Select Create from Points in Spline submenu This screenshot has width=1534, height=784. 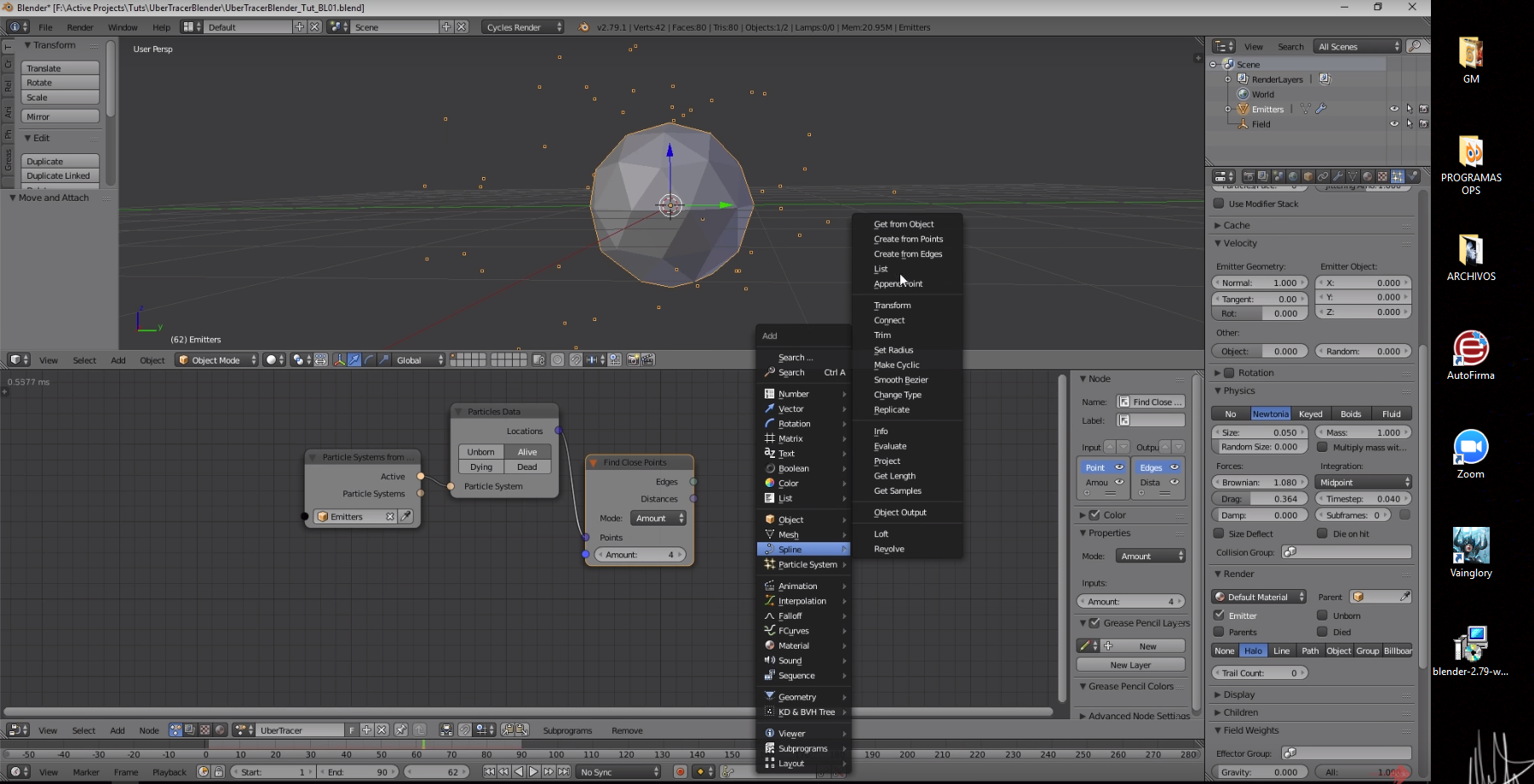[908, 239]
